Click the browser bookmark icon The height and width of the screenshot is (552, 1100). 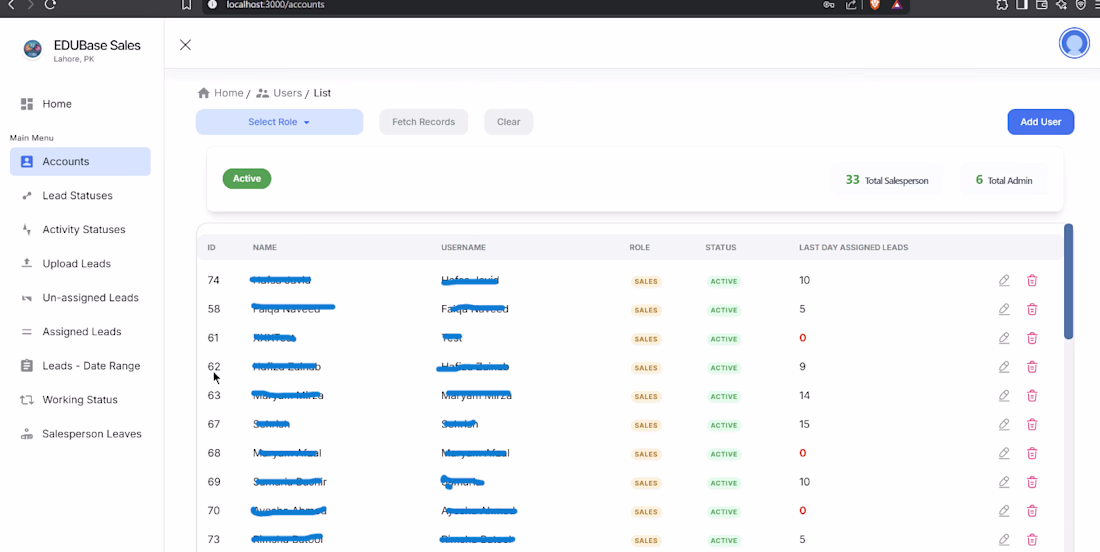[x=187, y=5]
